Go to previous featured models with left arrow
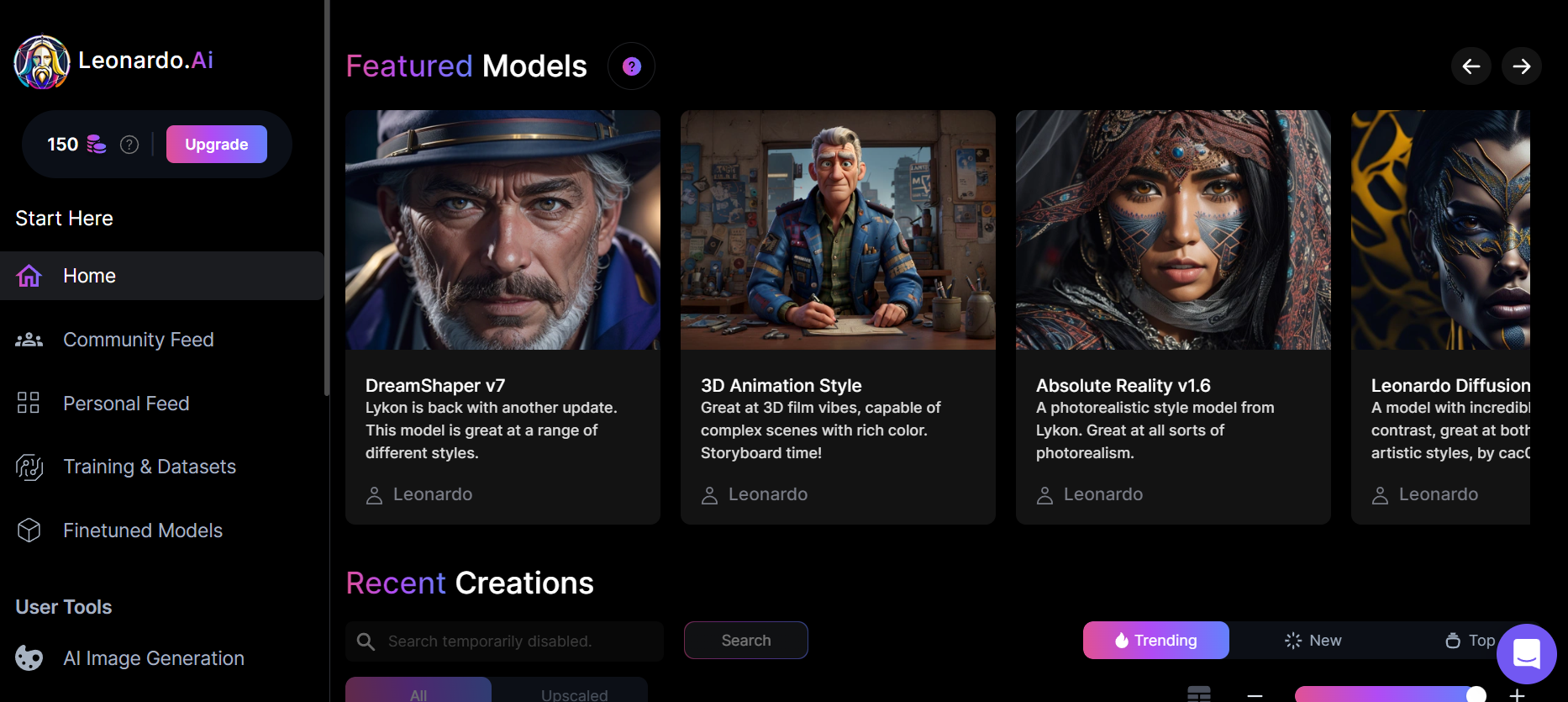The width and height of the screenshot is (1568, 702). click(x=1471, y=66)
